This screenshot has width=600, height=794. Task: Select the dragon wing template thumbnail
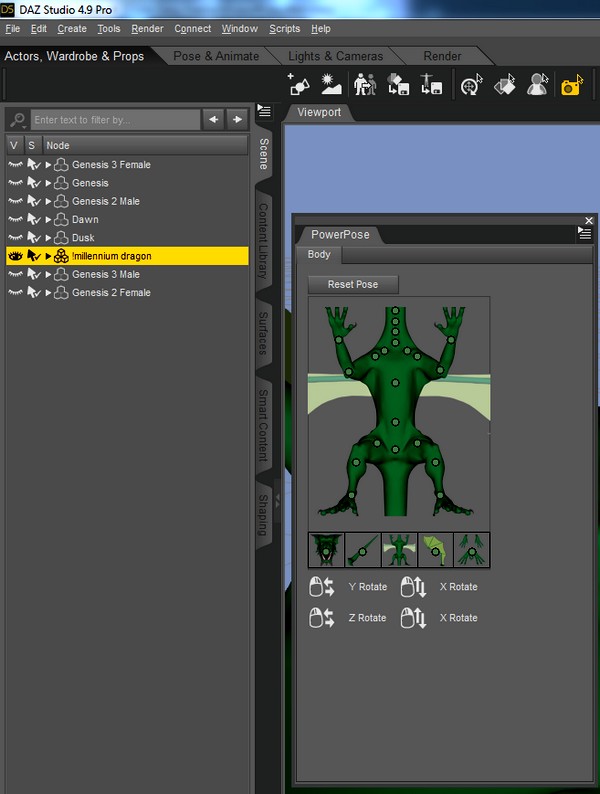(x=435, y=549)
